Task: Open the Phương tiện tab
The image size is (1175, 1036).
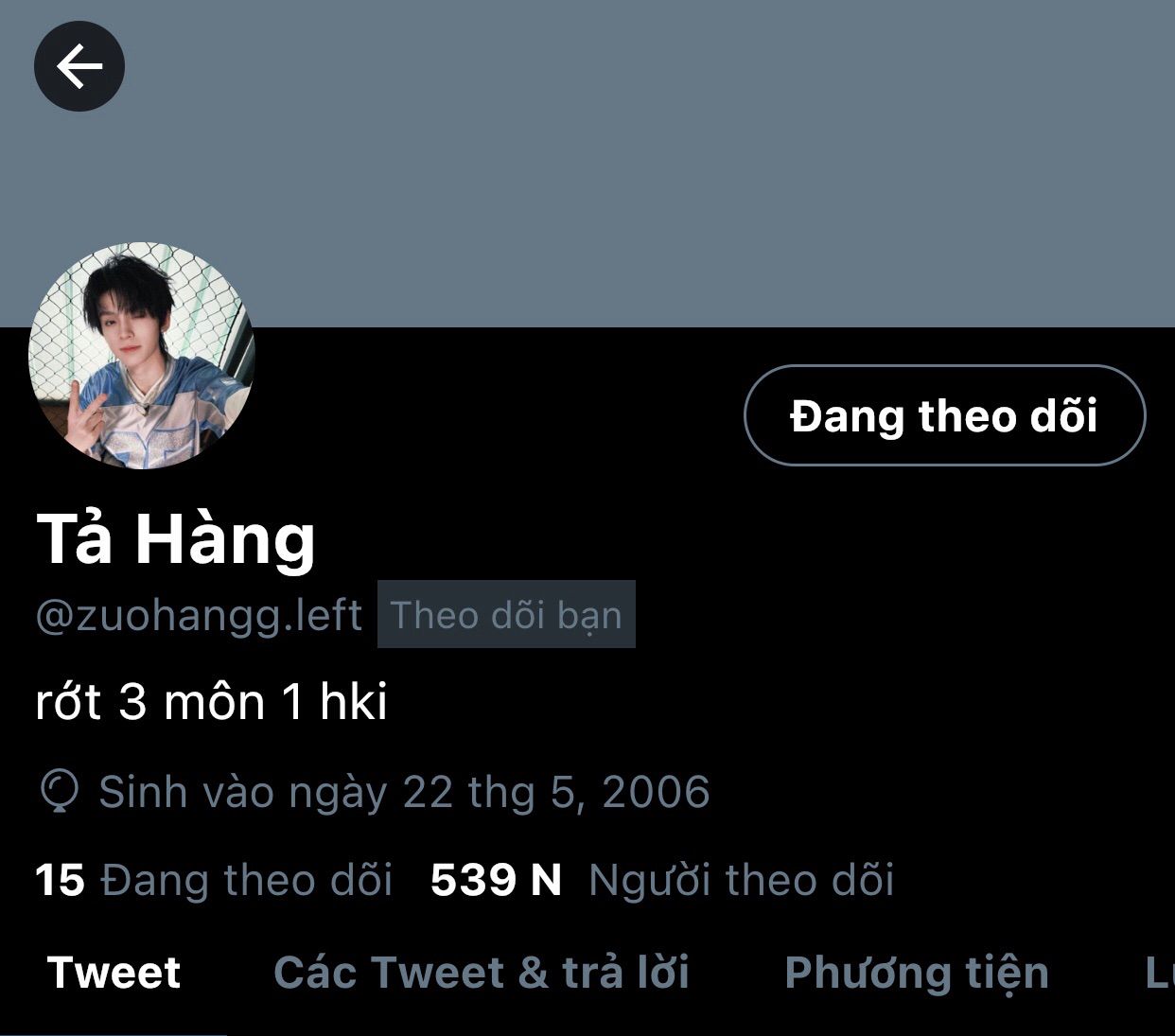Action: click(x=917, y=973)
